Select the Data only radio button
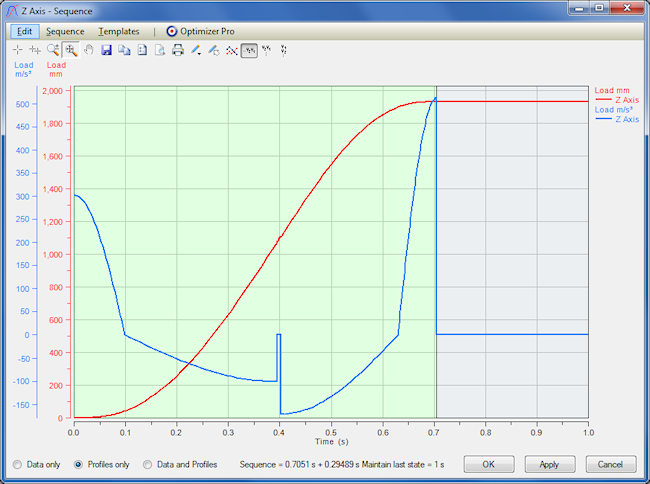This screenshot has width=650, height=484. point(17,464)
